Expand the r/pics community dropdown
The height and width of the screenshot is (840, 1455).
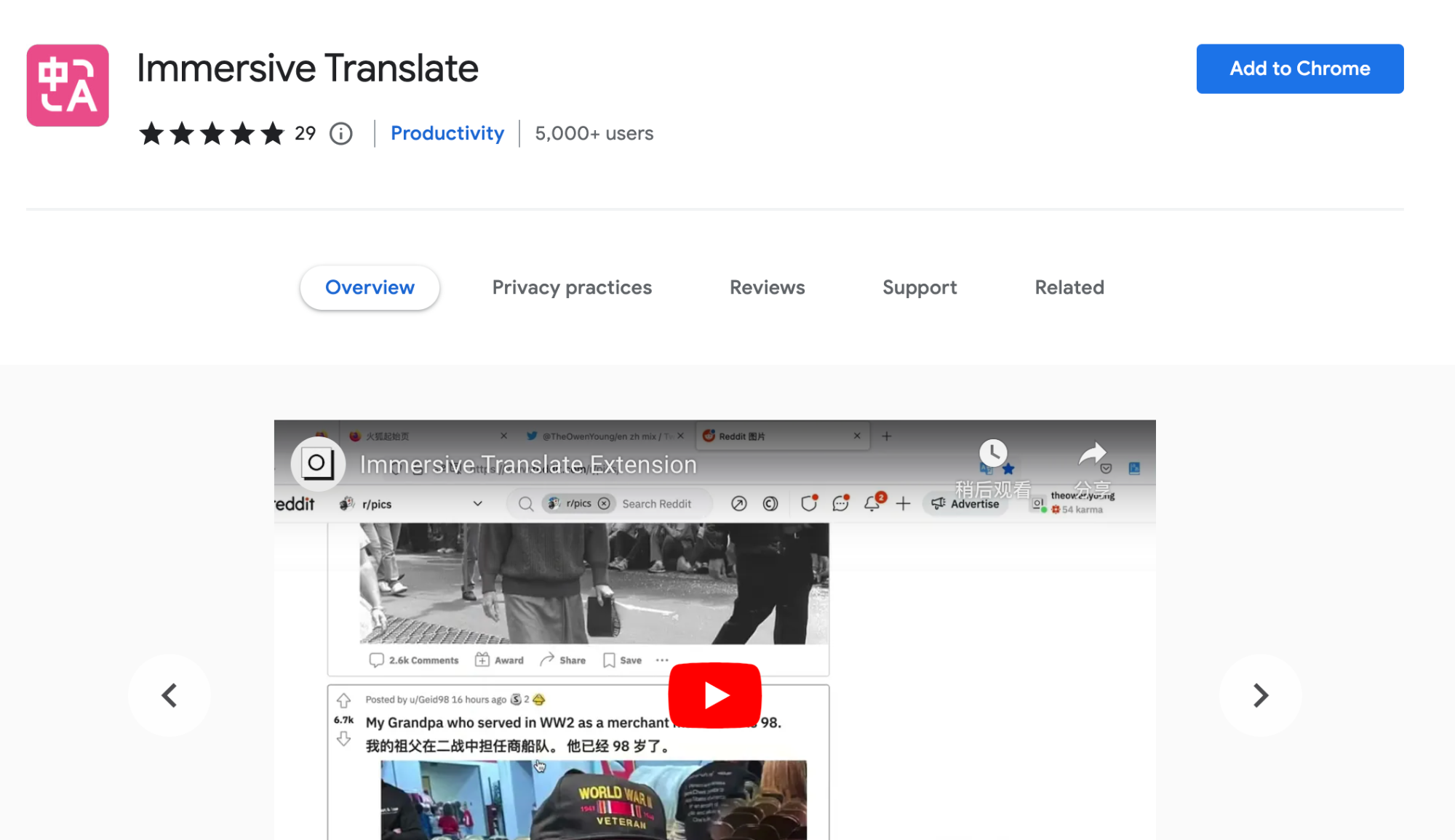477,503
